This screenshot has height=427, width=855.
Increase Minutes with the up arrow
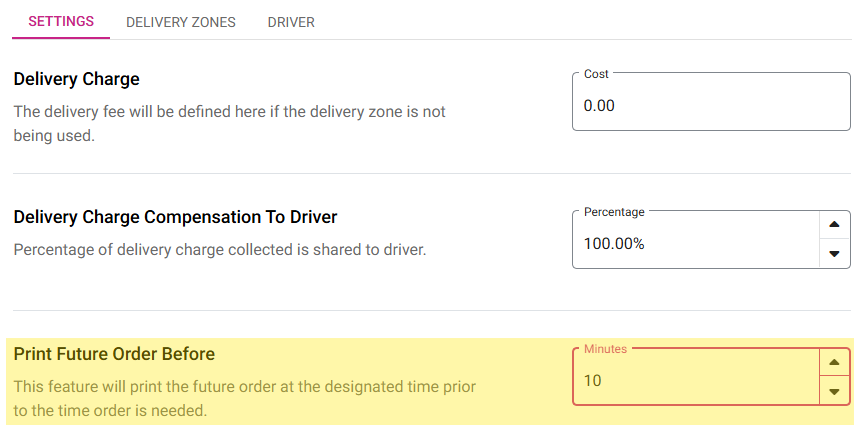coord(834,362)
